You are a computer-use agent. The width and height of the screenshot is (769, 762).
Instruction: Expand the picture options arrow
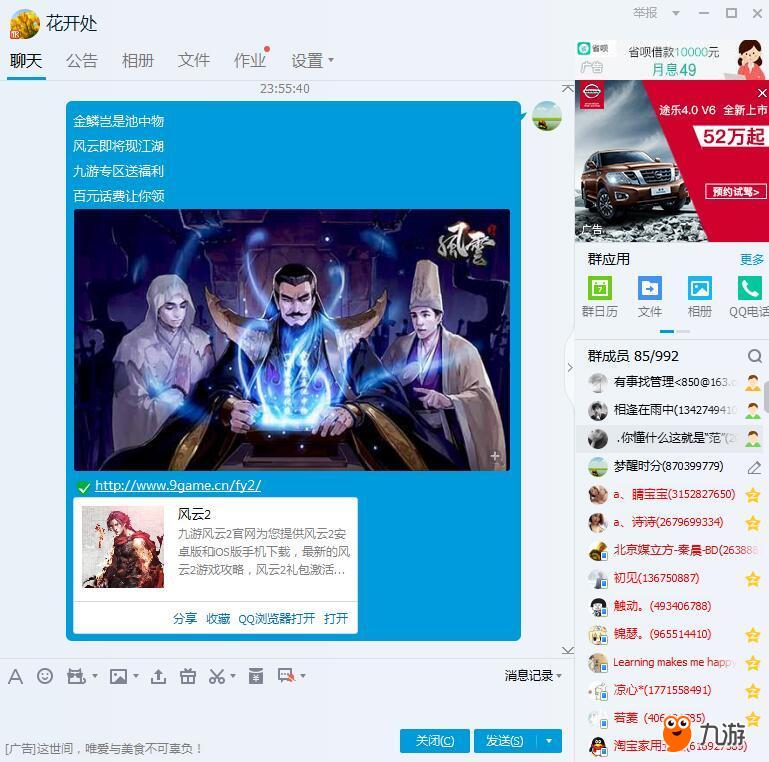pyautogui.click(x=136, y=676)
